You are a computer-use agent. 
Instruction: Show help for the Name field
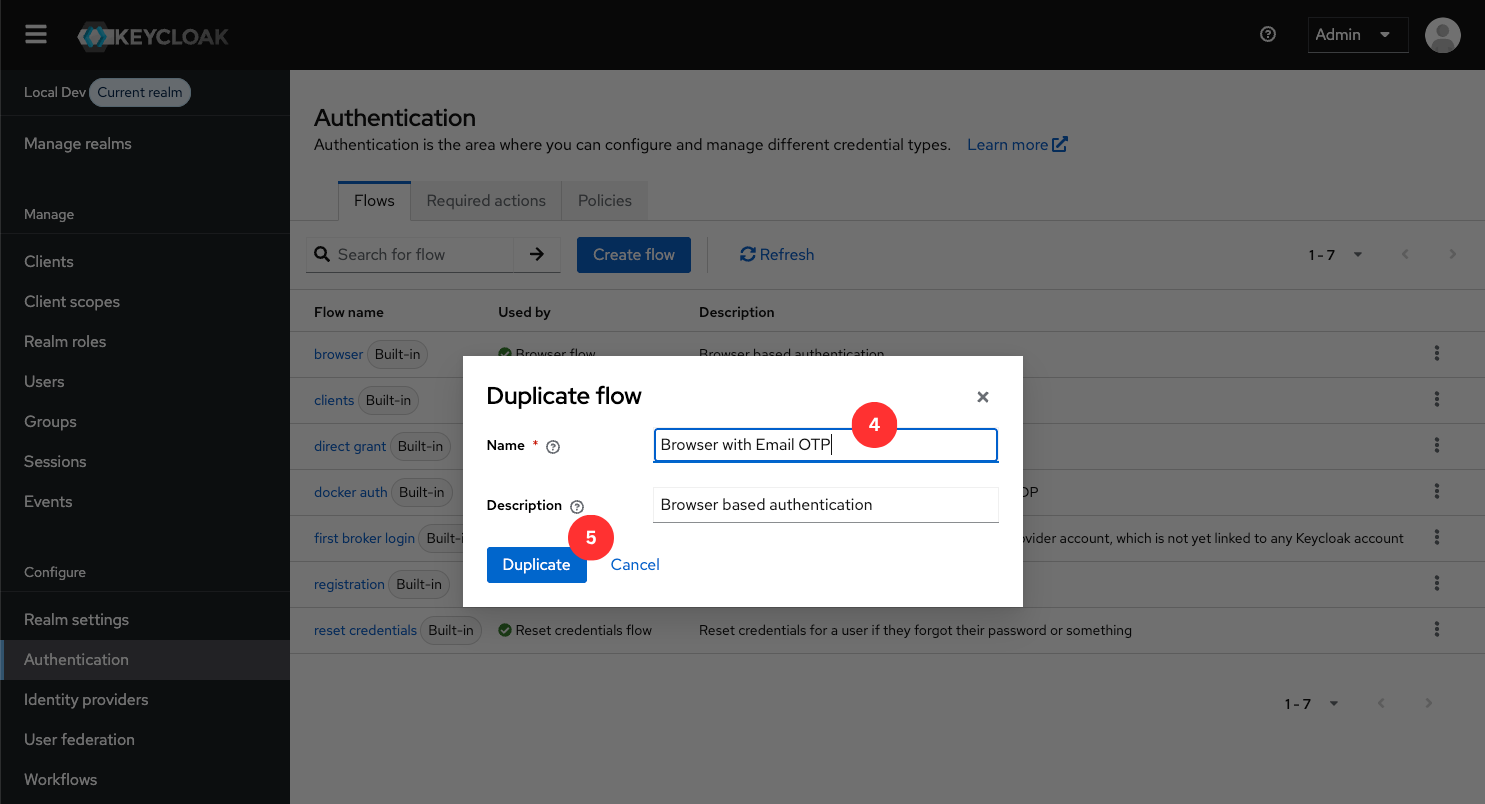[553, 447]
